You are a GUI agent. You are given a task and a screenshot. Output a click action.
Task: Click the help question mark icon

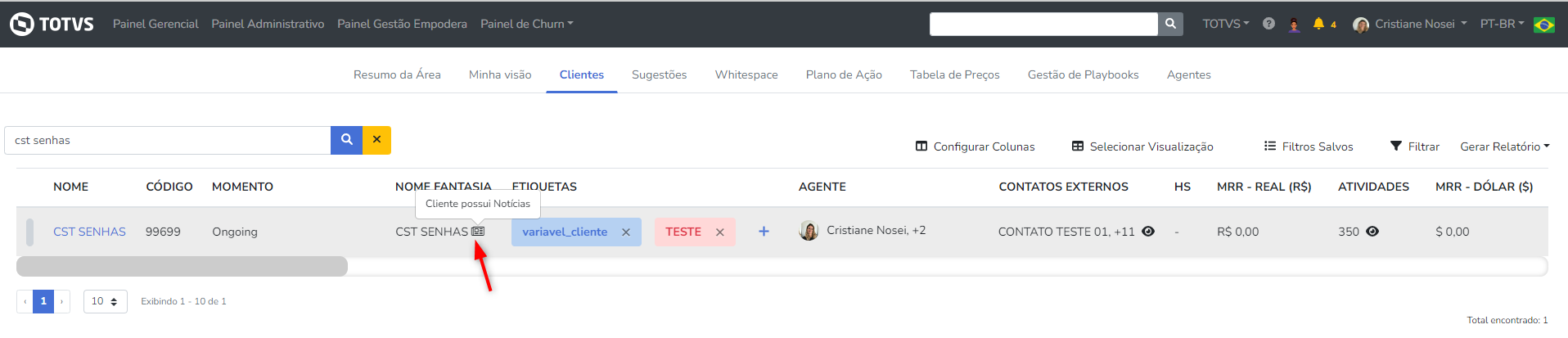(1268, 24)
